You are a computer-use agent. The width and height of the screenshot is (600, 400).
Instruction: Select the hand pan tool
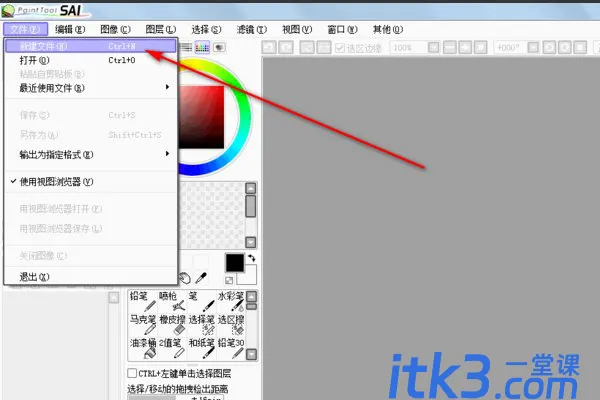click(x=185, y=278)
